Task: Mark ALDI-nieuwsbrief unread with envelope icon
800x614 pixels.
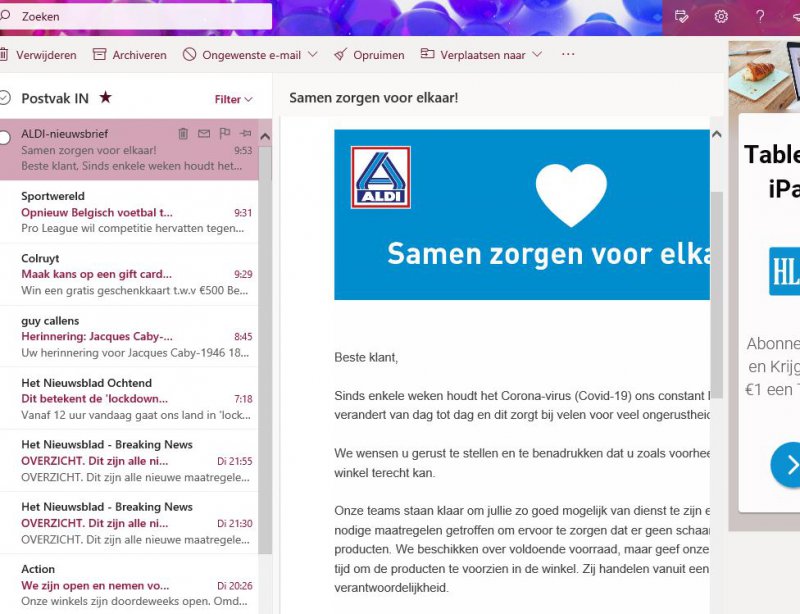Action: tap(204, 133)
